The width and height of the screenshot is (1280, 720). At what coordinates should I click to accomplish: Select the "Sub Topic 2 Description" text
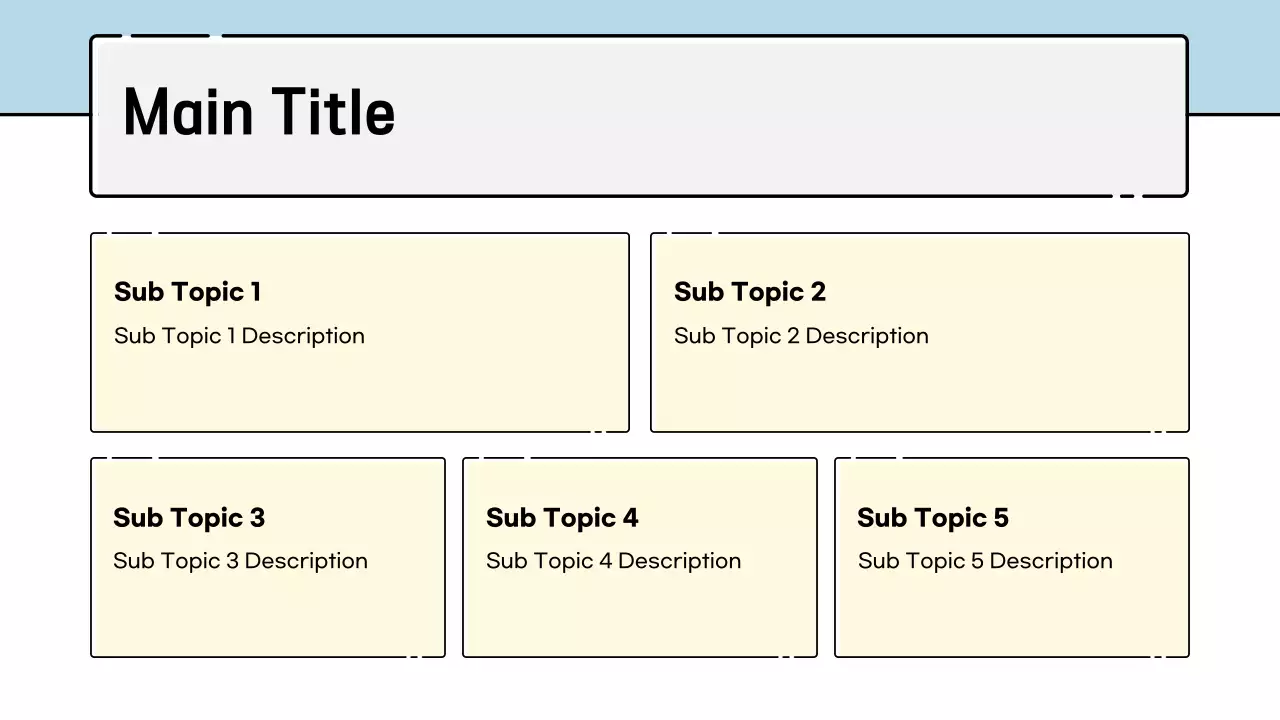[800, 336]
